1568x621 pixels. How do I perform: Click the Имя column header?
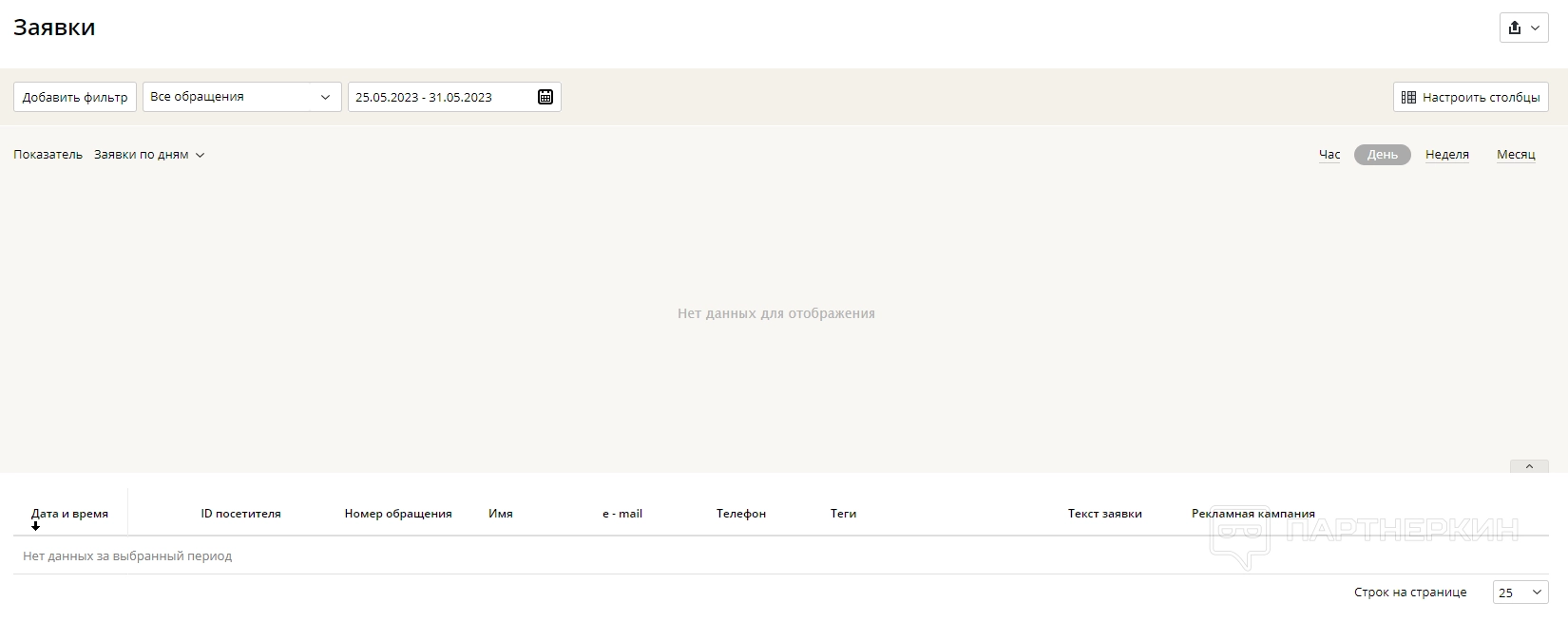click(501, 514)
